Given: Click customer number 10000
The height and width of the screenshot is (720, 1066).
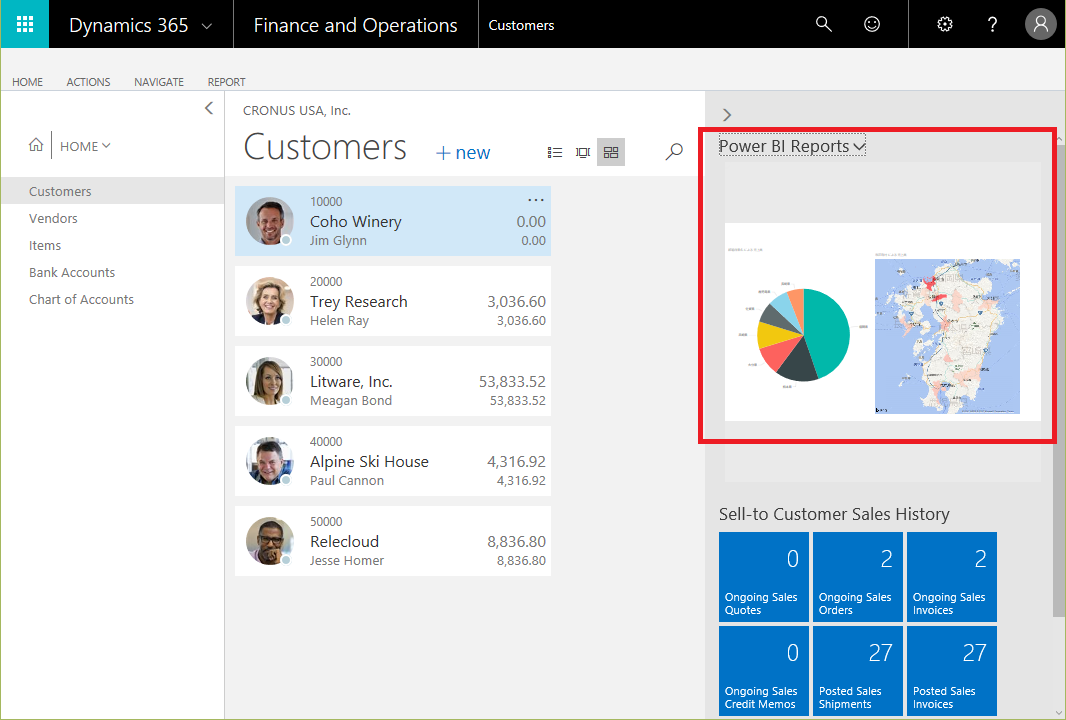Looking at the screenshot, I should pos(326,202).
